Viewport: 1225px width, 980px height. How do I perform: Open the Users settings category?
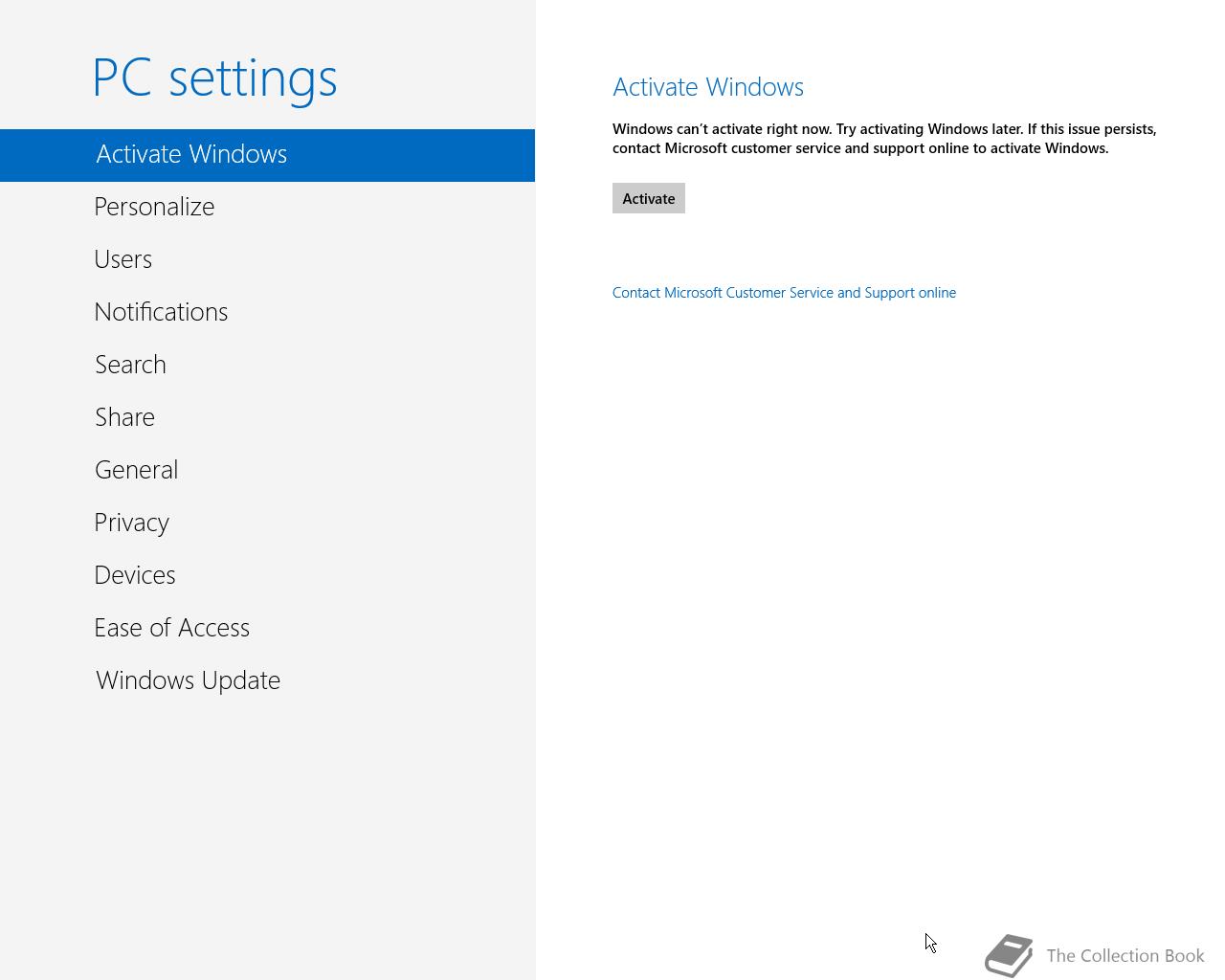267,259
